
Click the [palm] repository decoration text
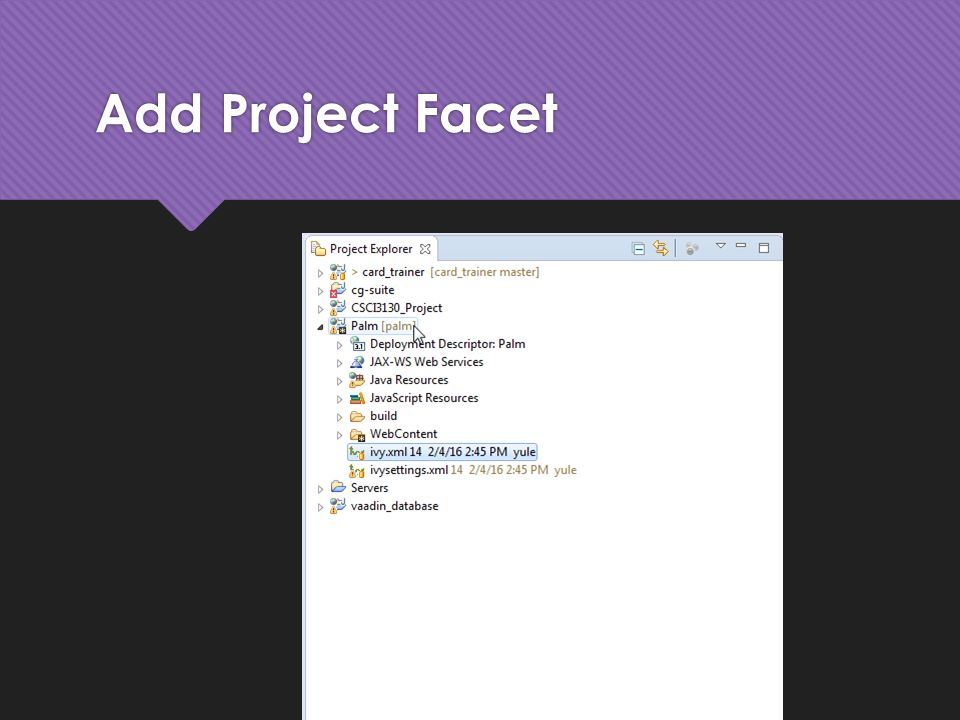399,326
